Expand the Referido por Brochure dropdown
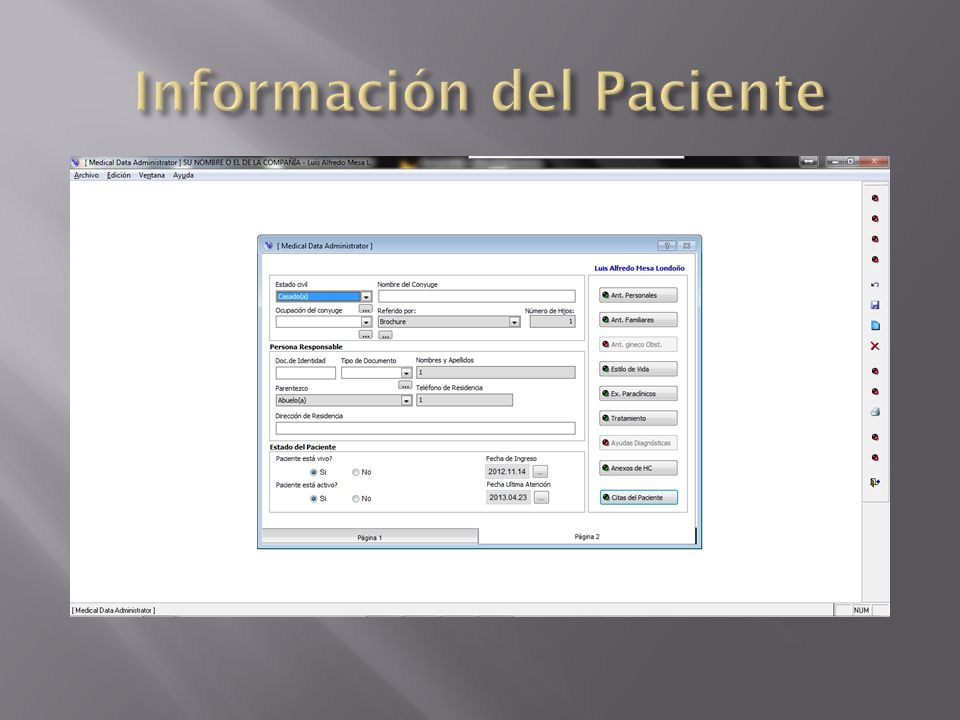960x720 pixels. coord(514,322)
